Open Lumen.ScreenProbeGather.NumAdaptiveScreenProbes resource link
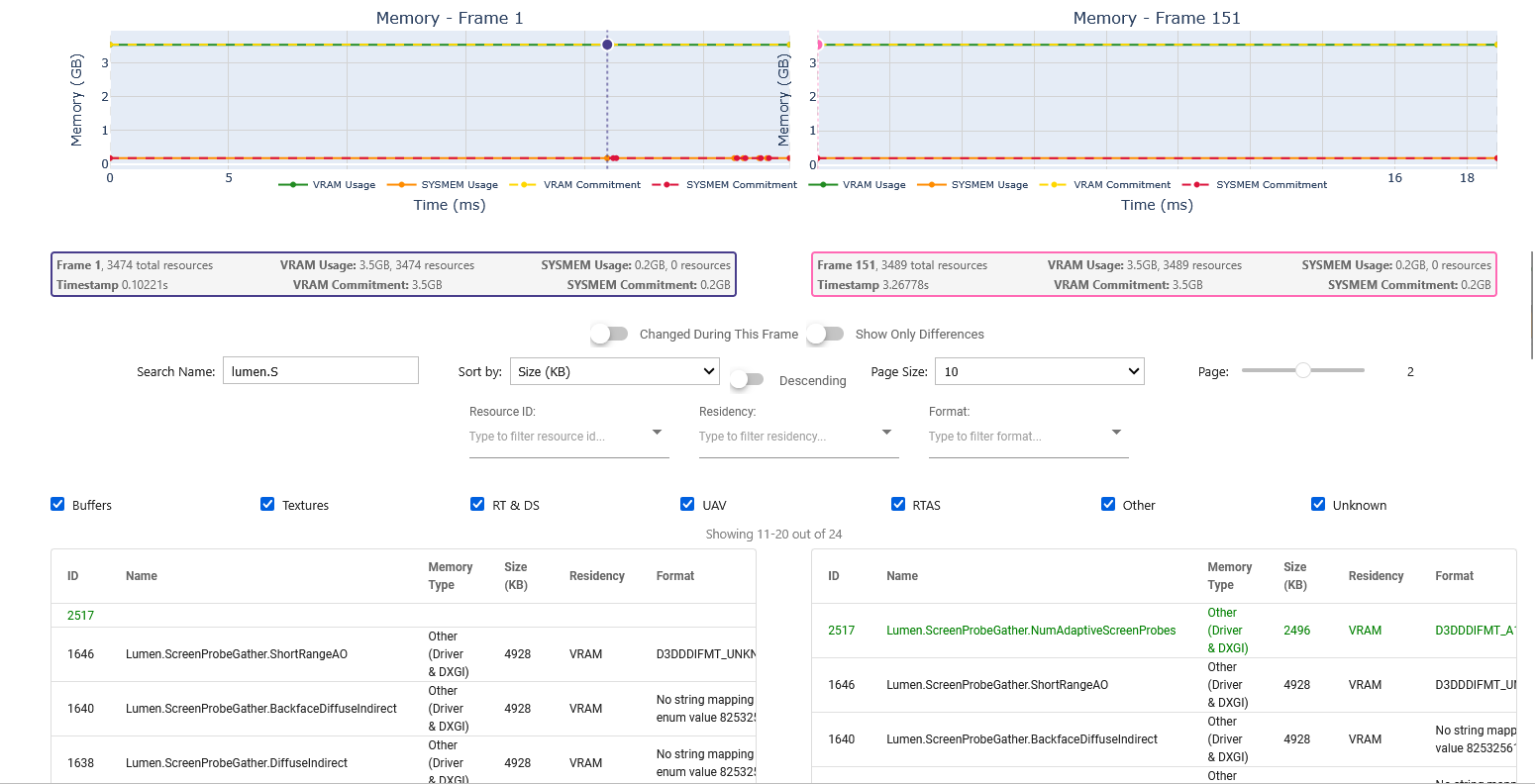This screenshot has height=784, width=1535. pyautogui.click(x=1031, y=631)
